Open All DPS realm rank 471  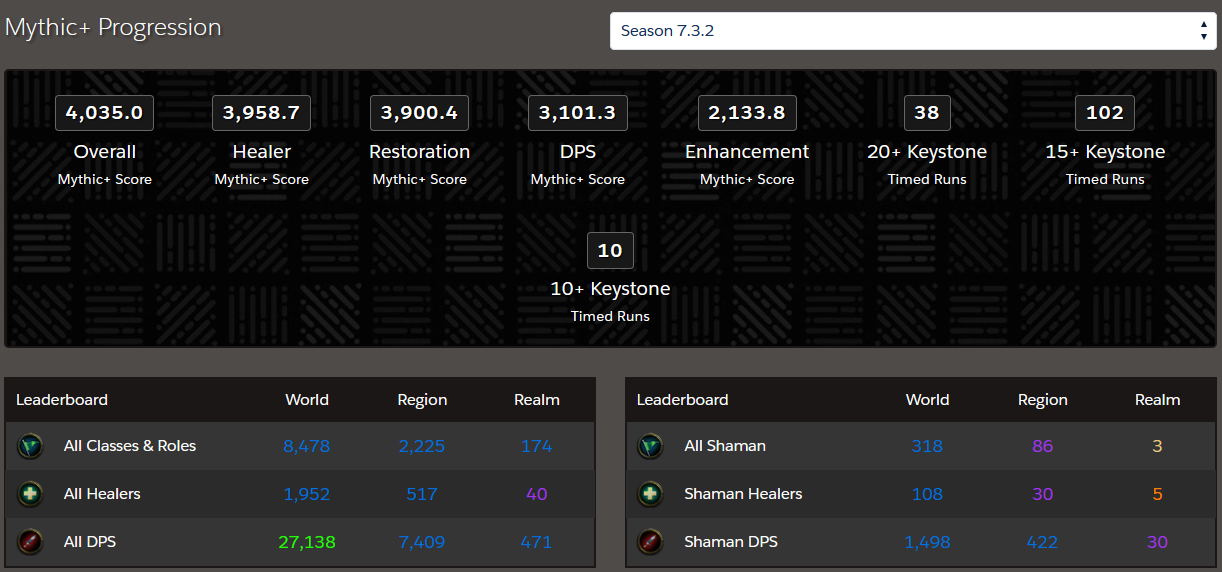tap(537, 542)
